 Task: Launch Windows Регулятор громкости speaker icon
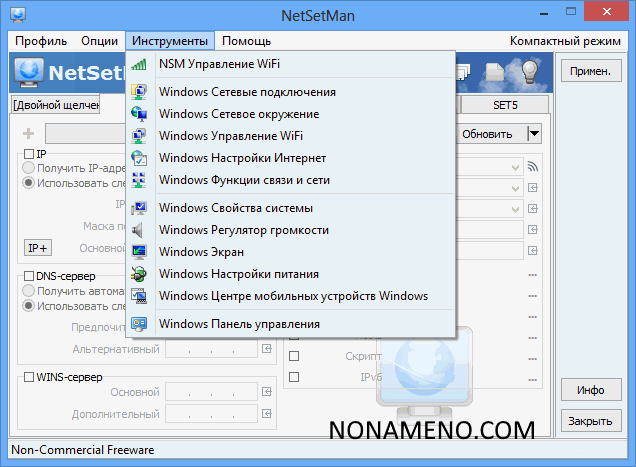pyautogui.click(x=140, y=230)
